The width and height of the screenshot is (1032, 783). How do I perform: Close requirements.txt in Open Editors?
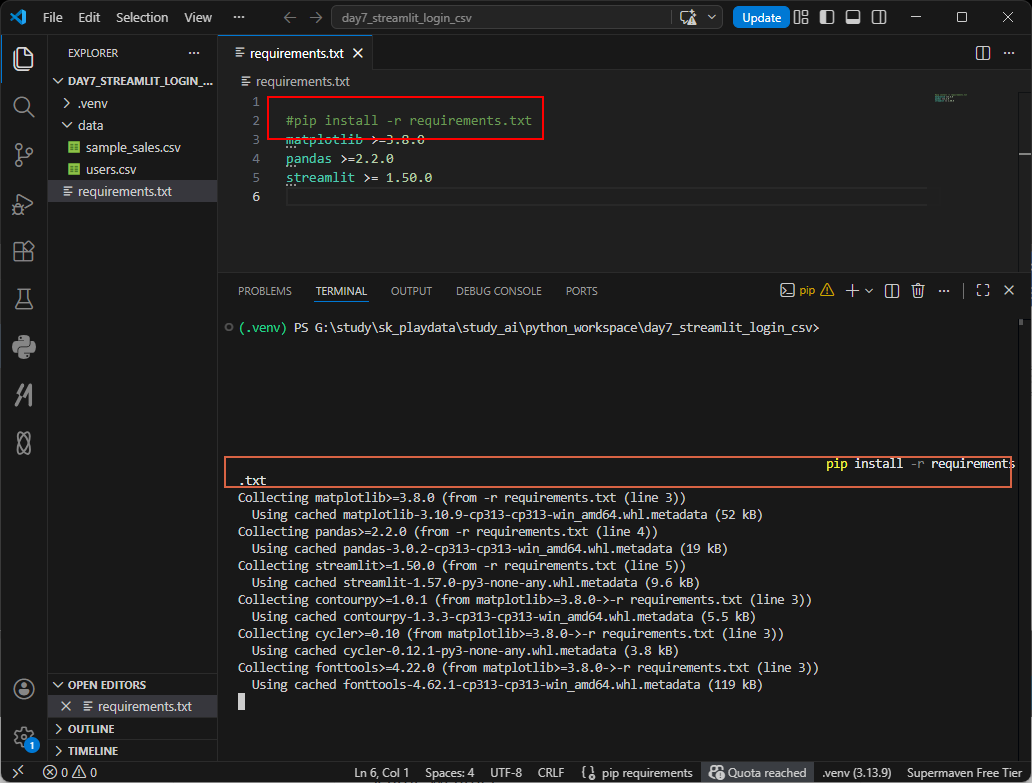click(x=66, y=706)
